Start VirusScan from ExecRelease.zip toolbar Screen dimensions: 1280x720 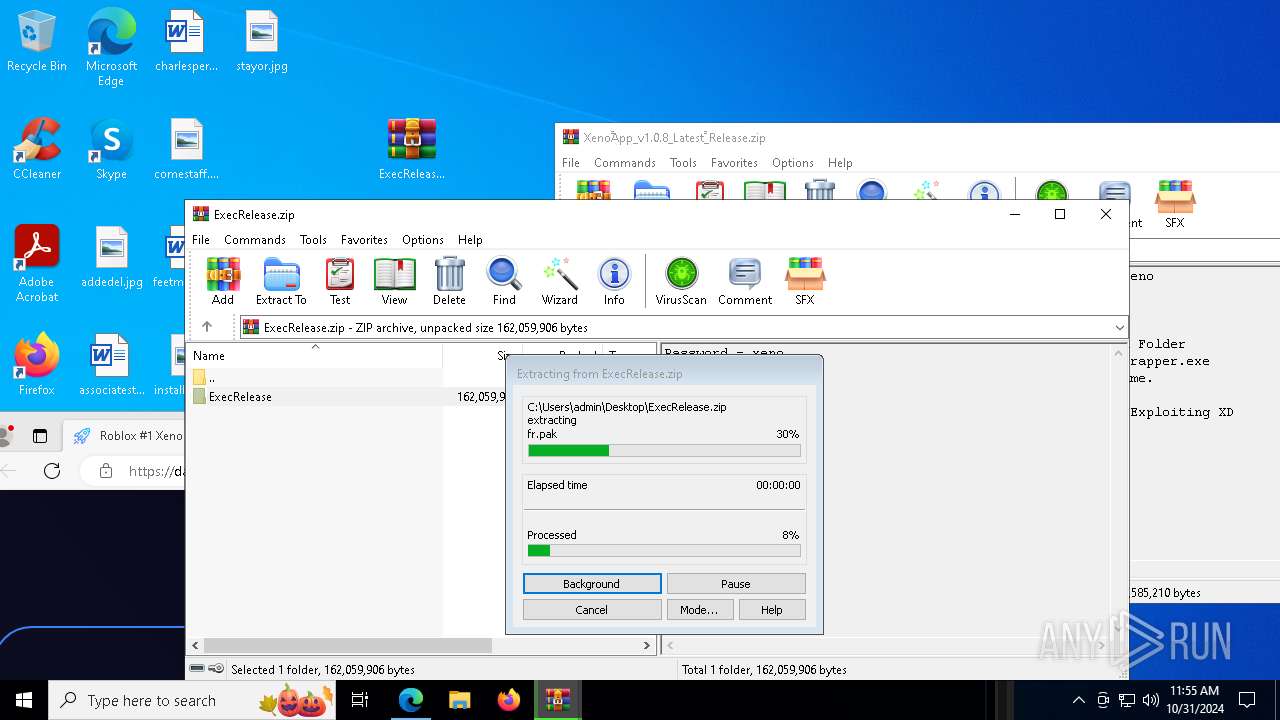681,281
